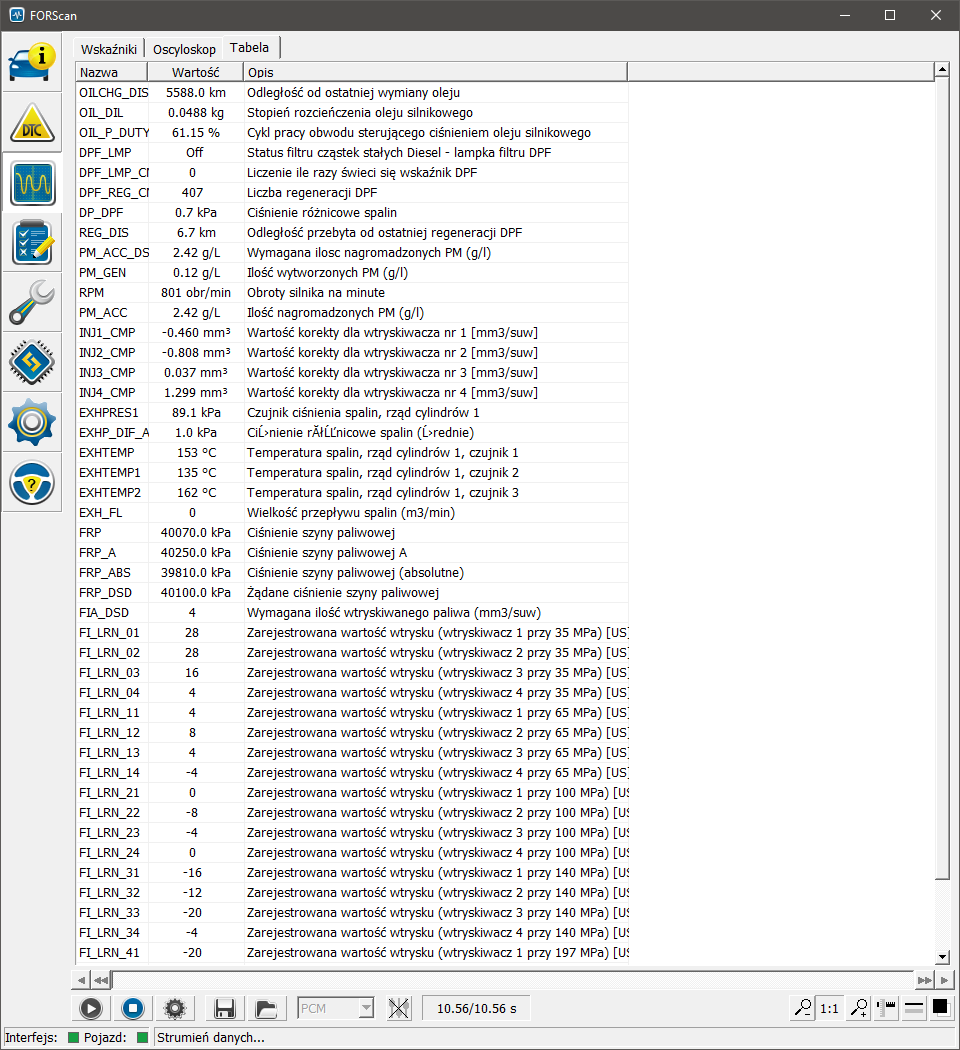Open the vehicle information section
960x1050 pixels.
click(32, 61)
